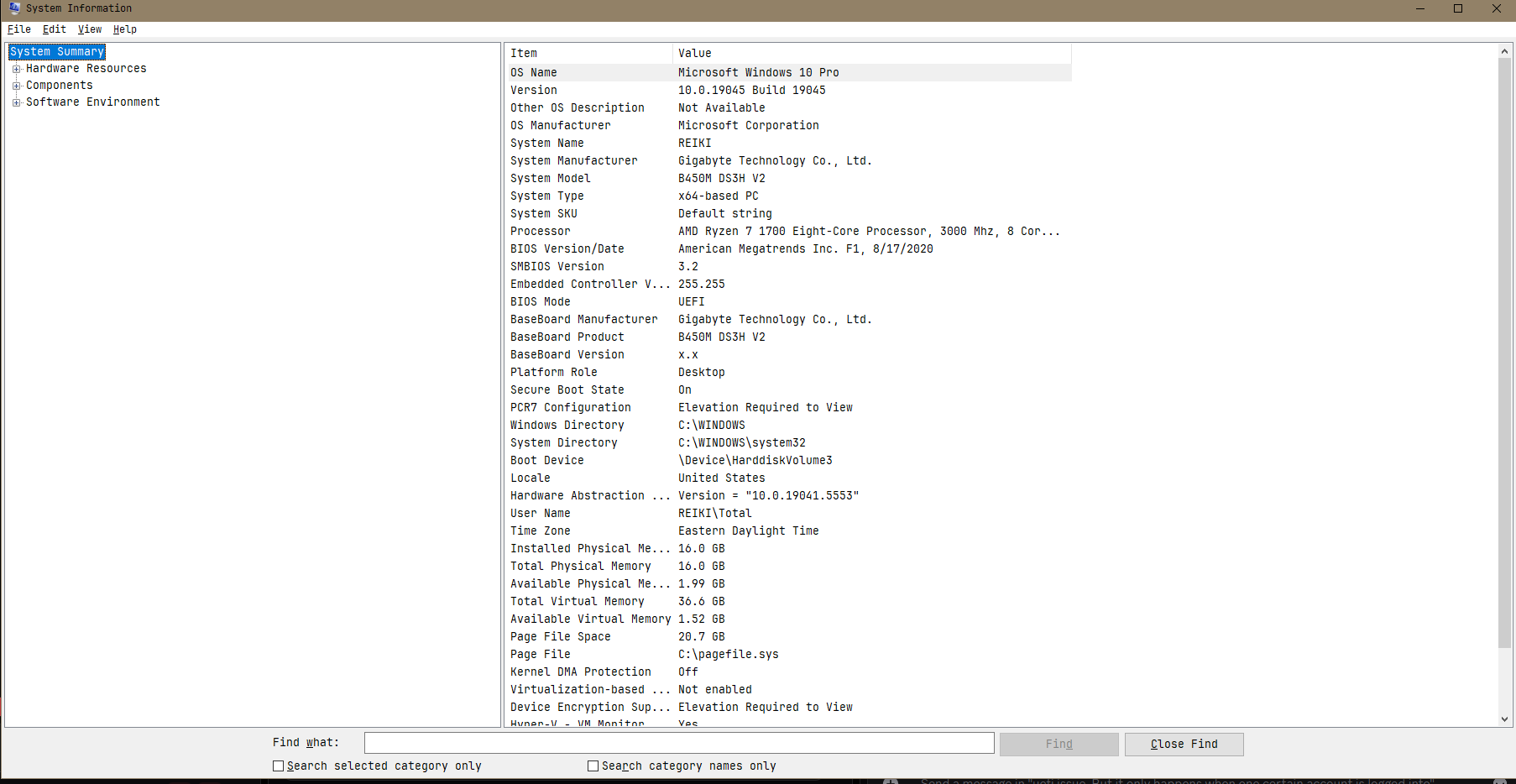Select the Hardware Resources tree label
The height and width of the screenshot is (784, 1516).
[x=86, y=69]
